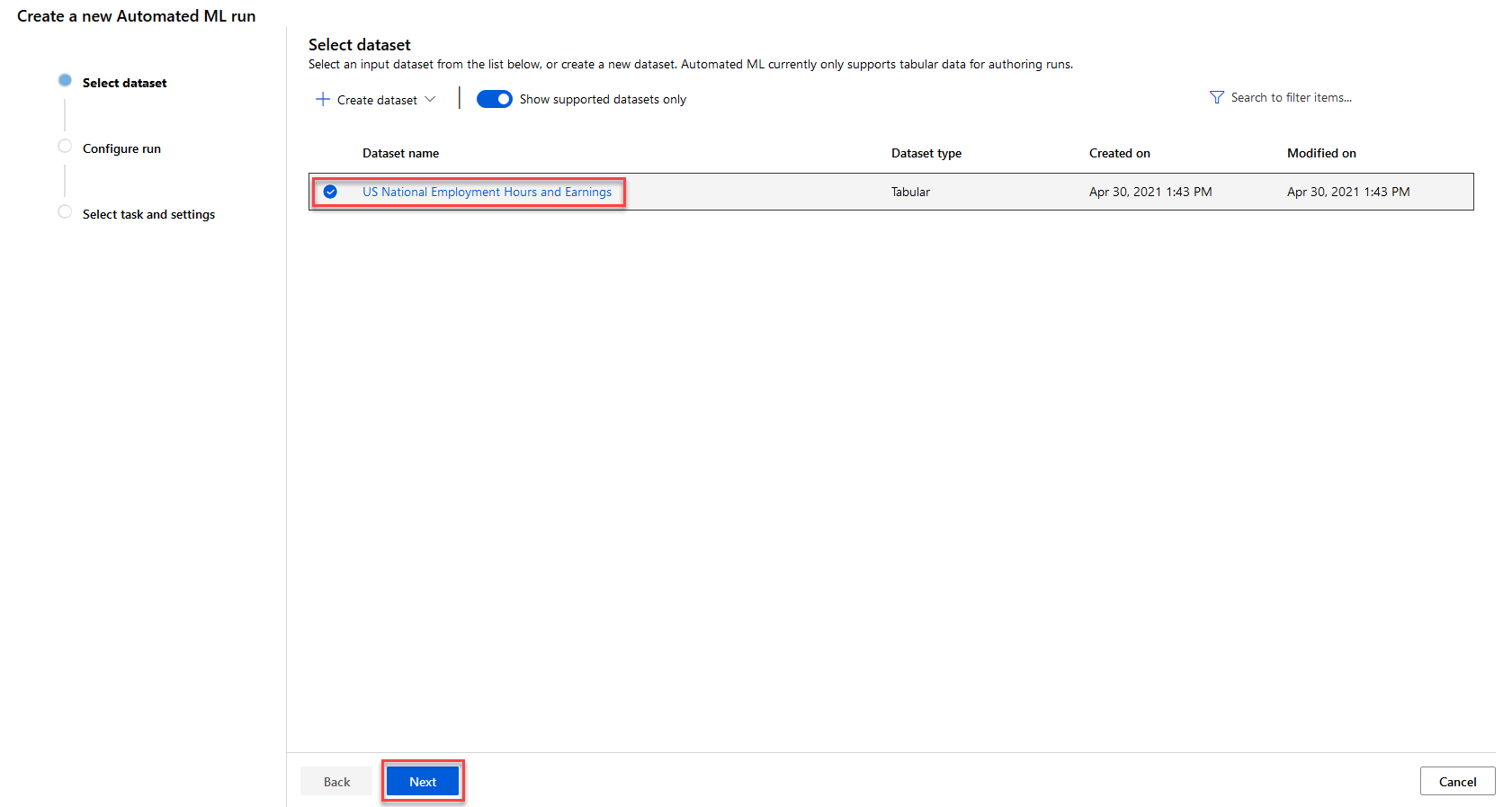Screen dimensions: 1512x807
Task: Sort by Dataset type column header
Action: click(x=926, y=153)
